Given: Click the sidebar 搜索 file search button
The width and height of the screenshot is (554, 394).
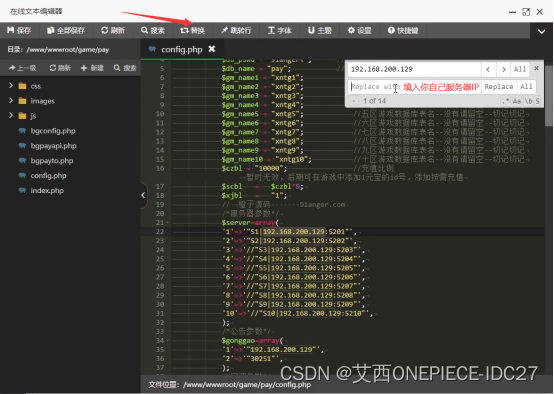Looking at the screenshot, I should [125, 68].
